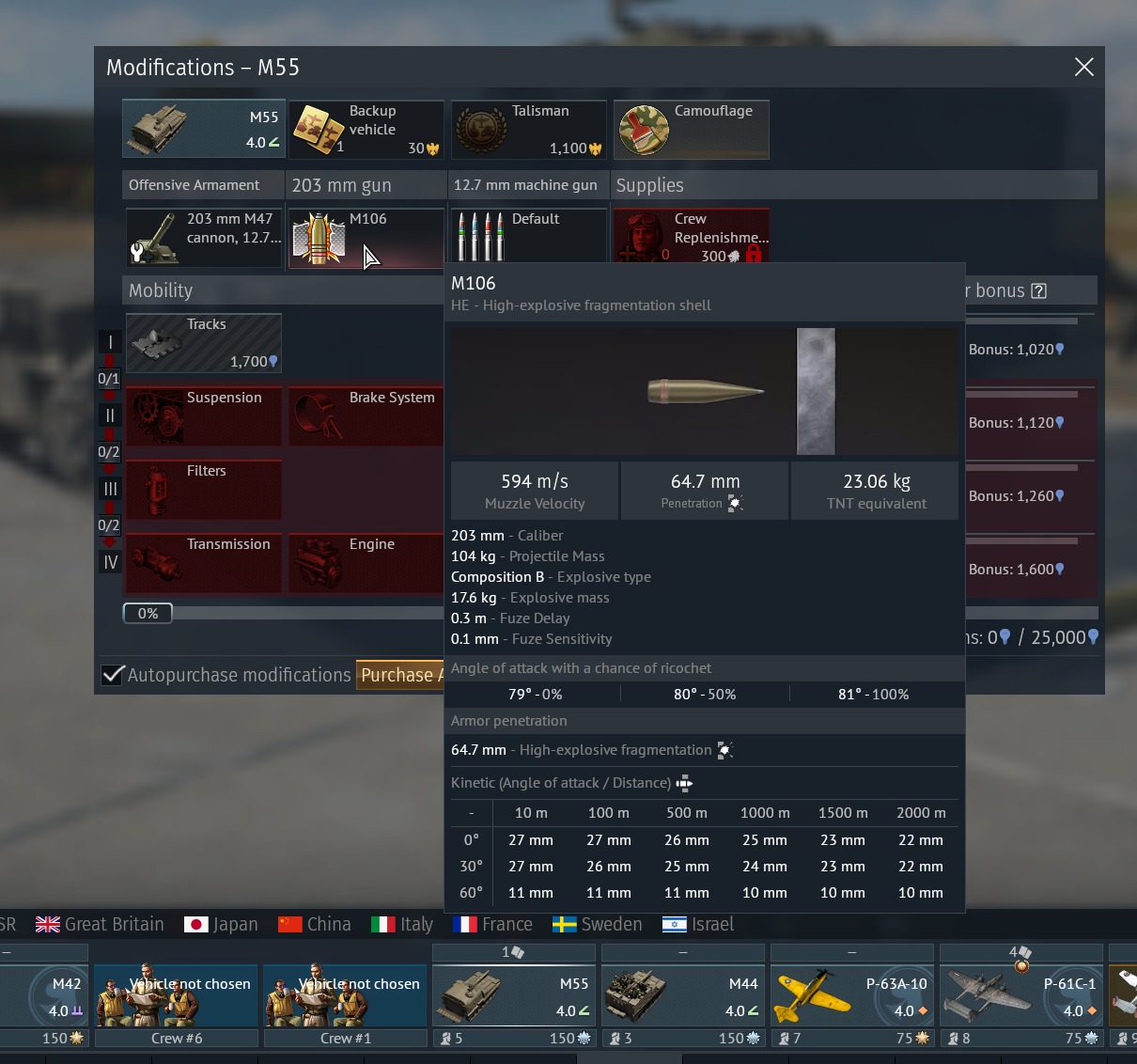Click the tier III rank marker
Viewport: 1137px width, 1064px height.
[x=110, y=489]
